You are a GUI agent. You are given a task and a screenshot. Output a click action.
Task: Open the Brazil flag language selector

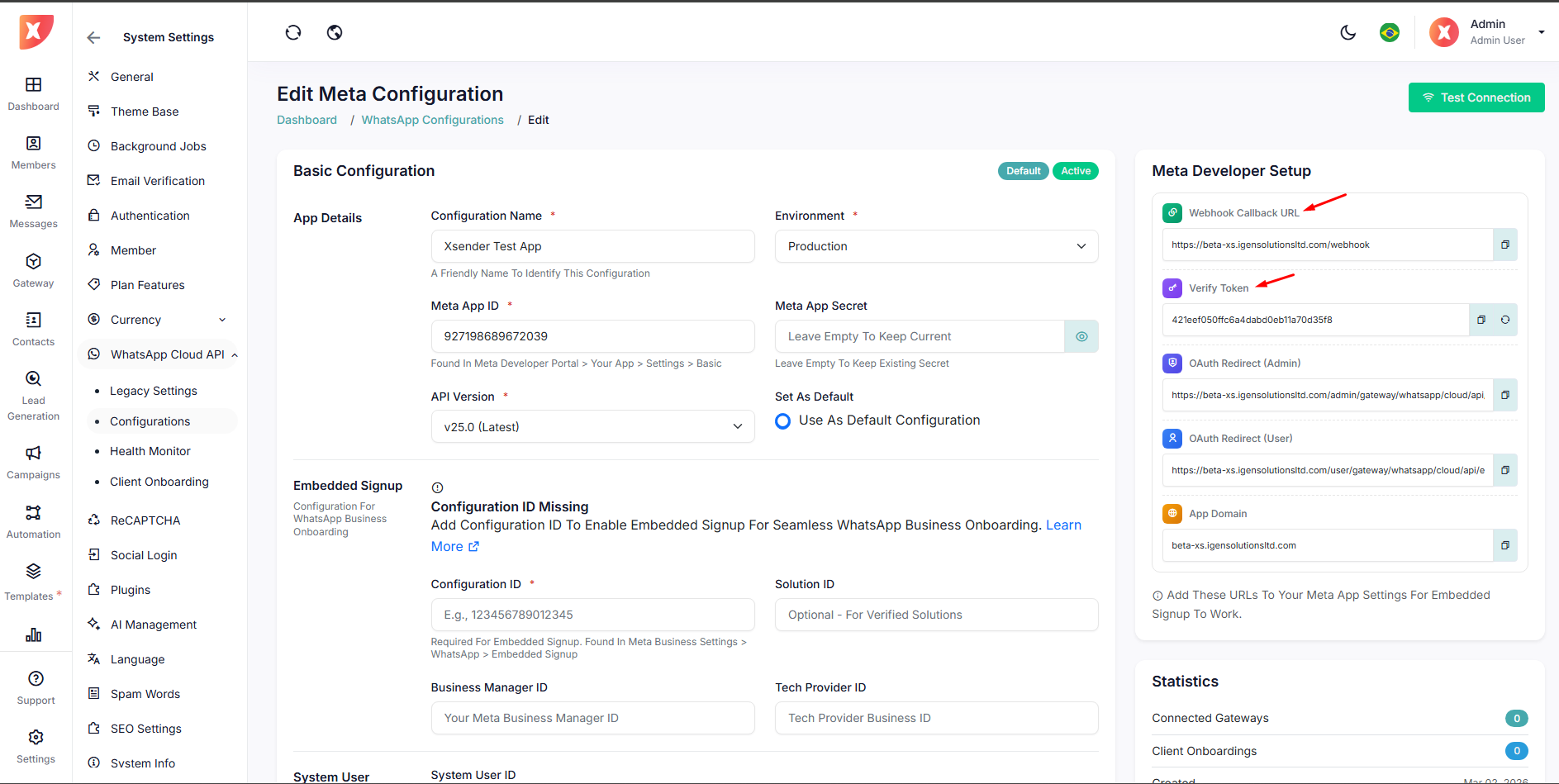(1389, 32)
